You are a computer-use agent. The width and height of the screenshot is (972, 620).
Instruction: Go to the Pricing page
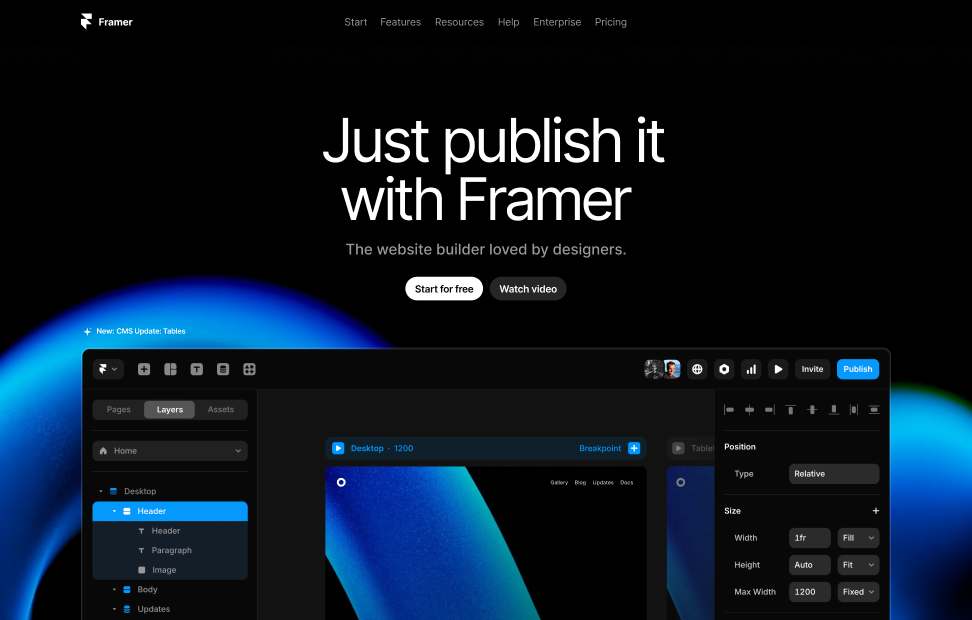coord(611,22)
